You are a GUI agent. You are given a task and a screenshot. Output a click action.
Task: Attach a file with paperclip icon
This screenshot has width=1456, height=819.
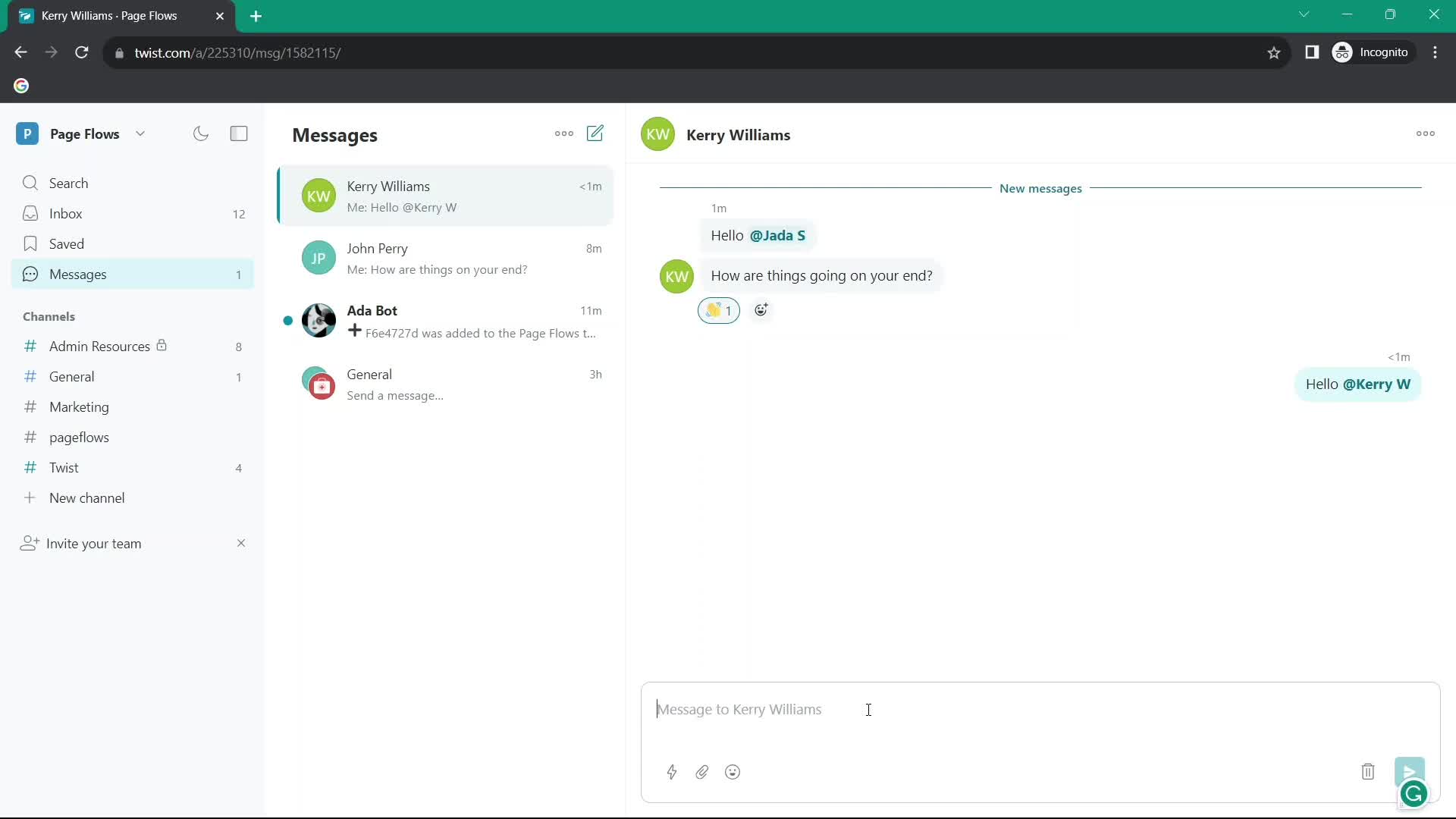702,772
